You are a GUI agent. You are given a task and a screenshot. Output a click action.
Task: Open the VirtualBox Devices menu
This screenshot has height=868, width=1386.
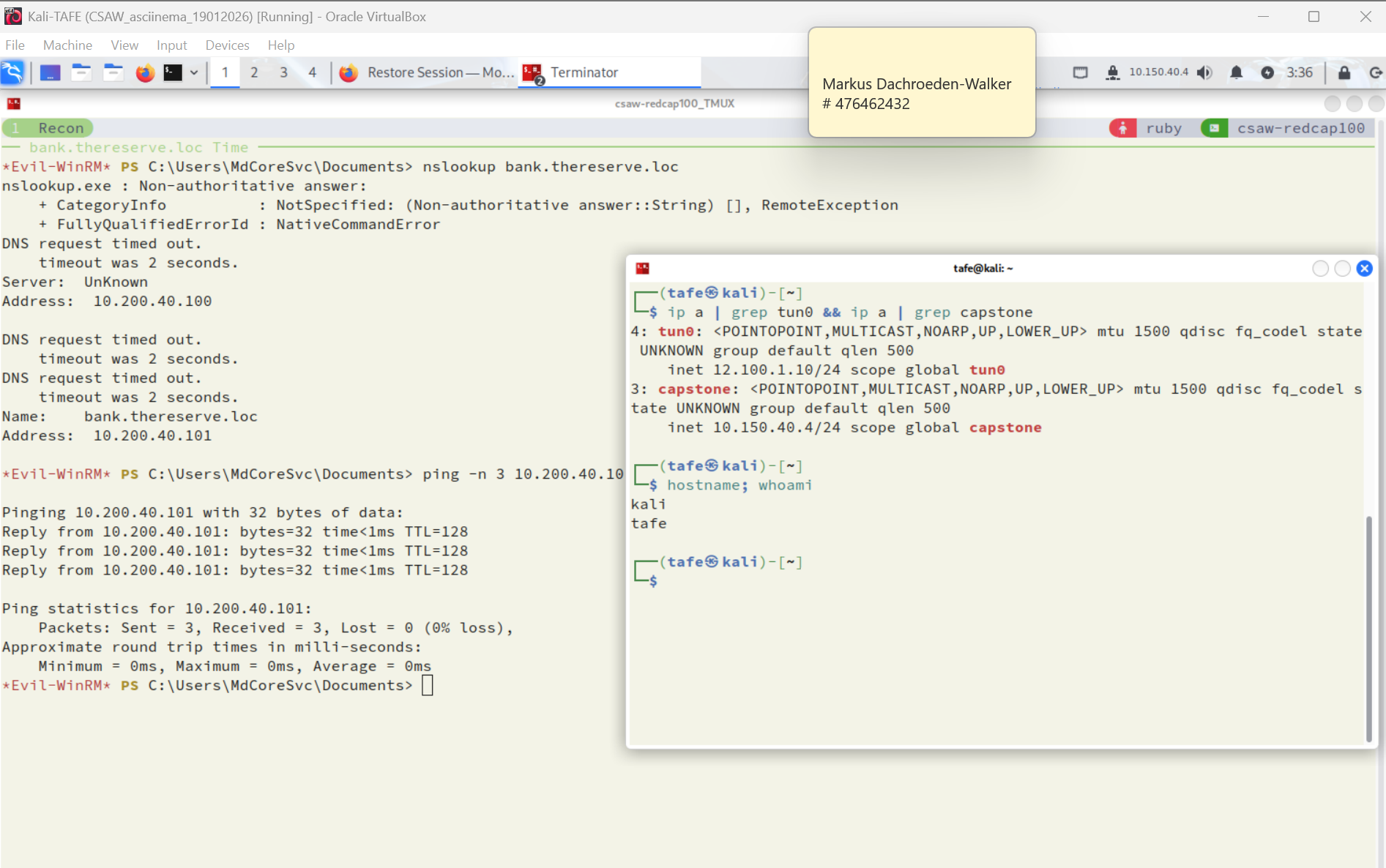pyautogui.click(x=227, y=45)
